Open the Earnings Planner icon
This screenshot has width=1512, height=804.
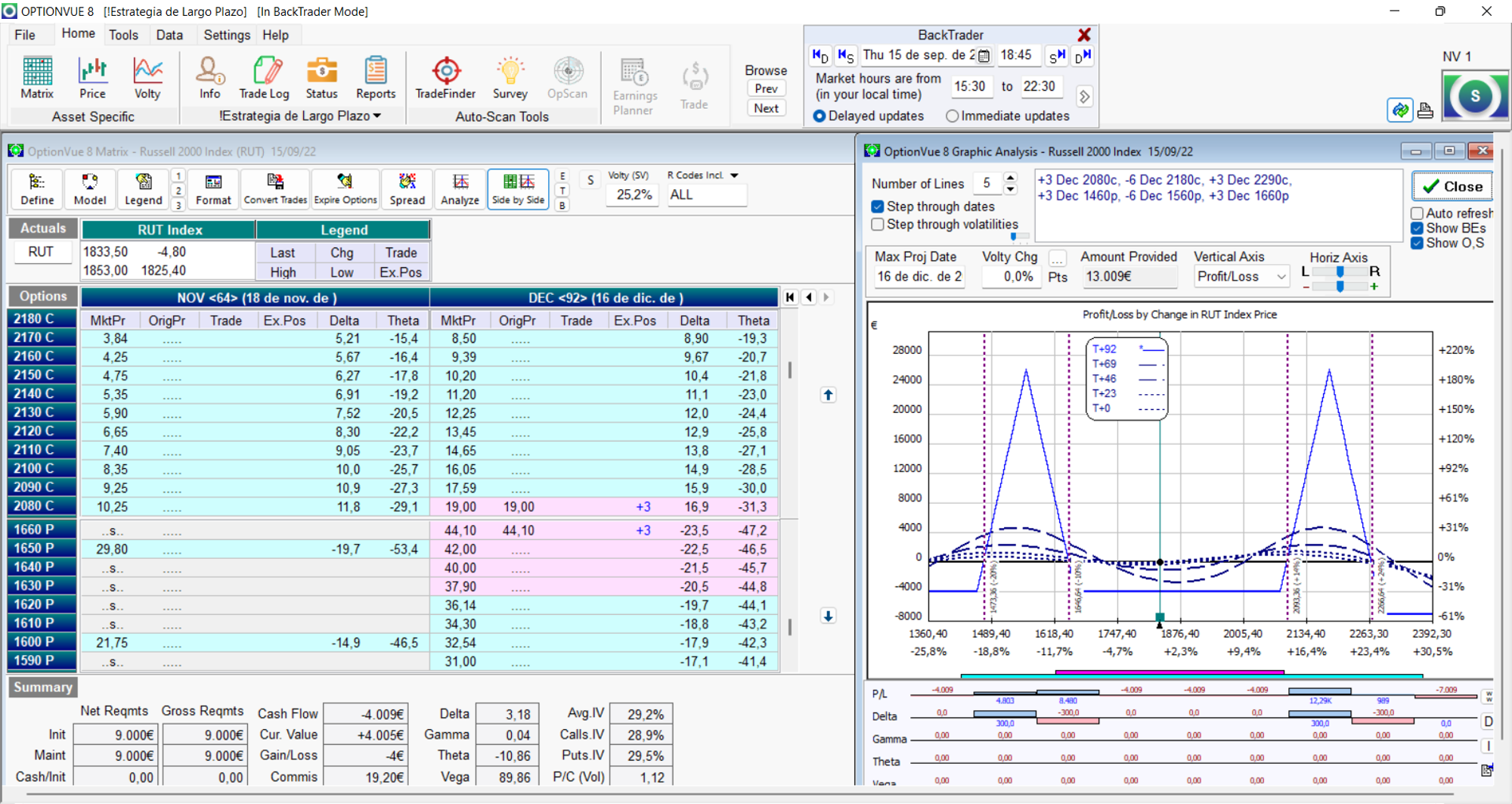coord(634,87)
